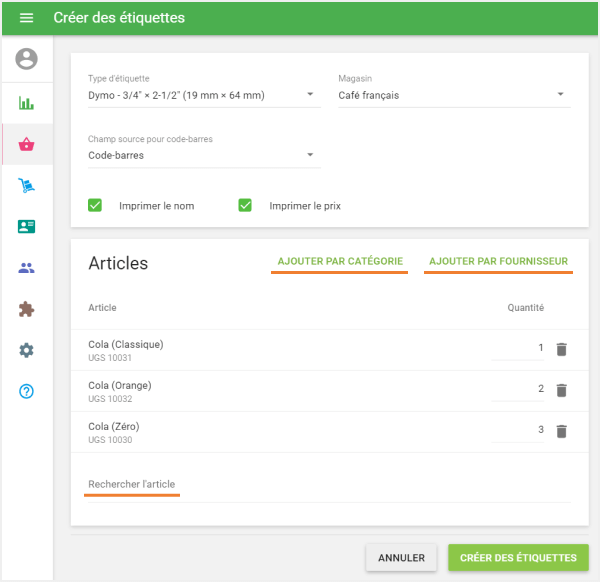Open the help question mark icon
600x582 pixels.
click(26, 391)
